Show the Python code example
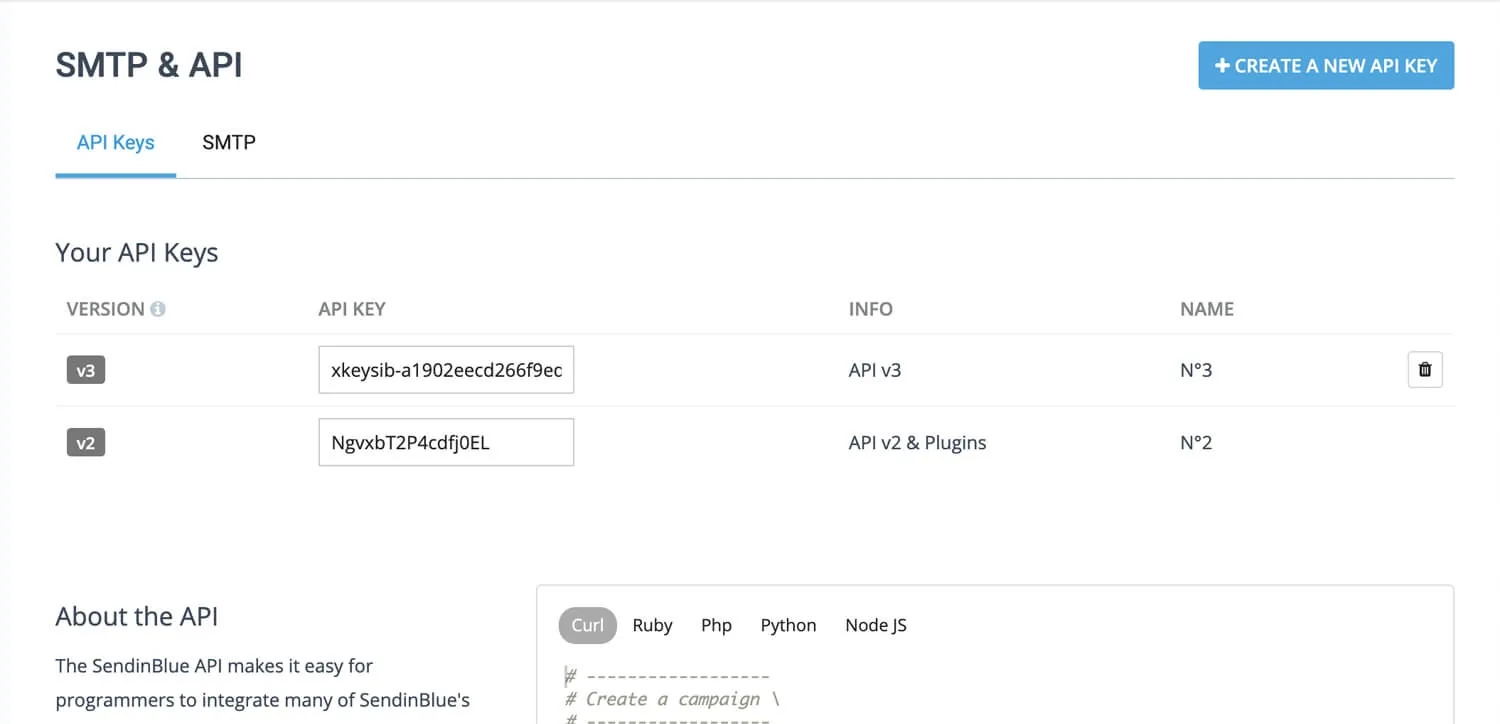This screenshot has height=724, width=1500. 789,625
